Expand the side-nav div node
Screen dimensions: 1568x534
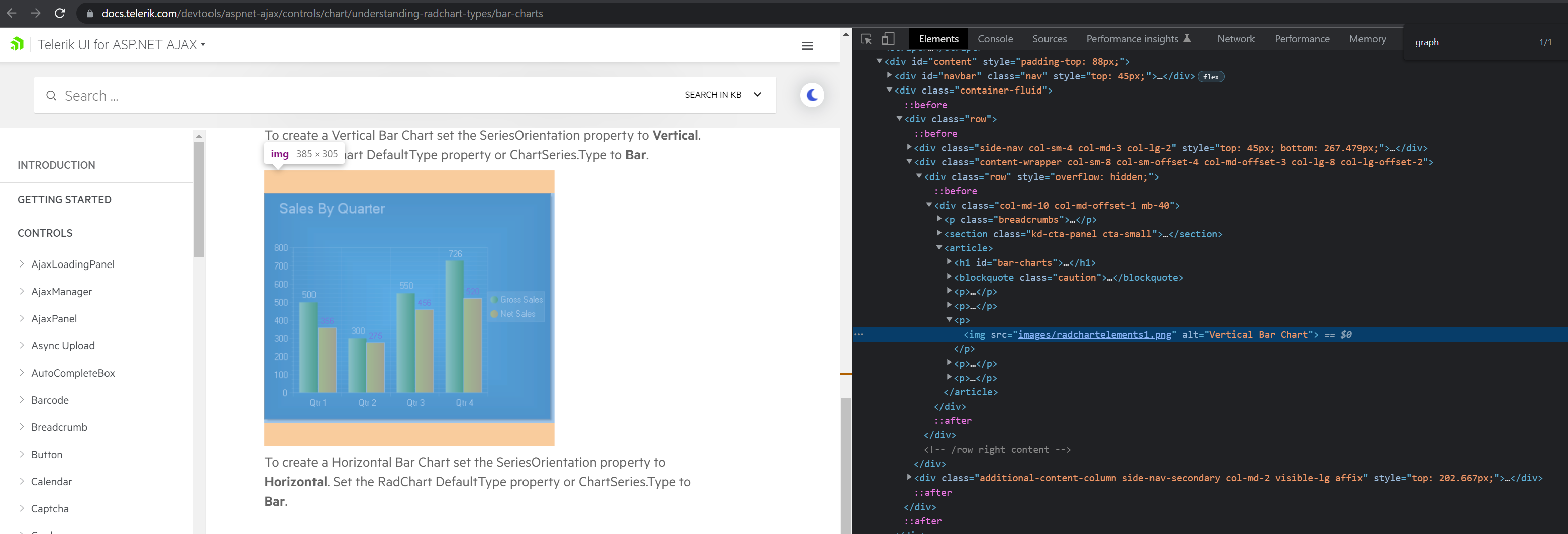909,147
